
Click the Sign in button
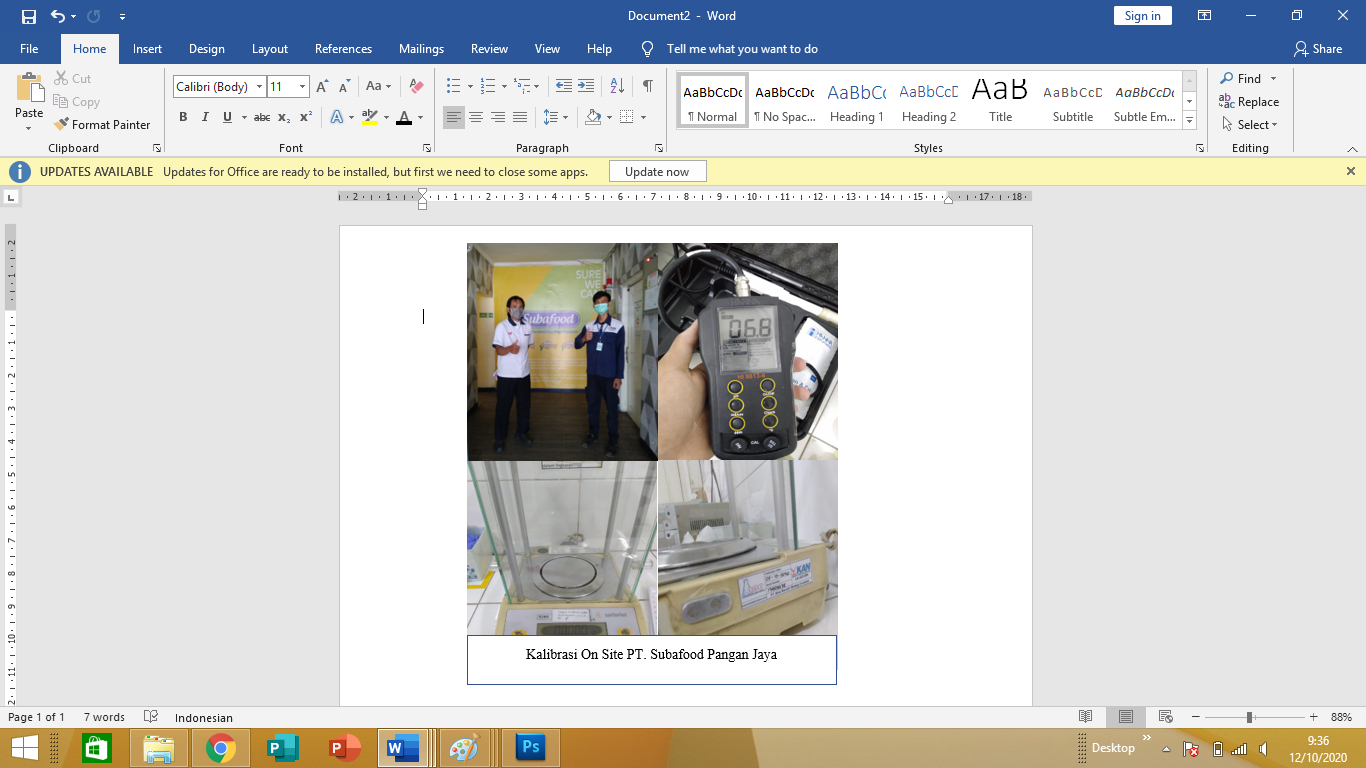[1142, 16]
